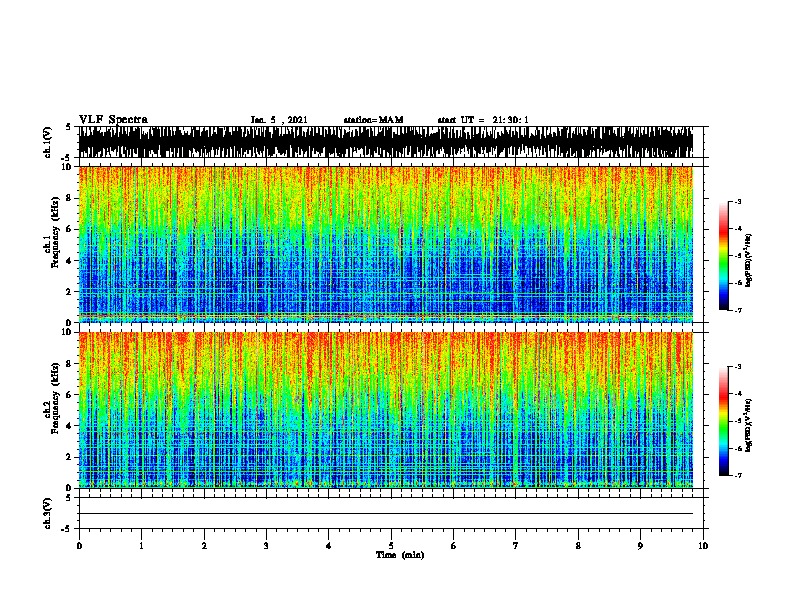Click the ch.1 color scale "-7" label
Screen dimensions: 792x612
(x=737, y=310)
